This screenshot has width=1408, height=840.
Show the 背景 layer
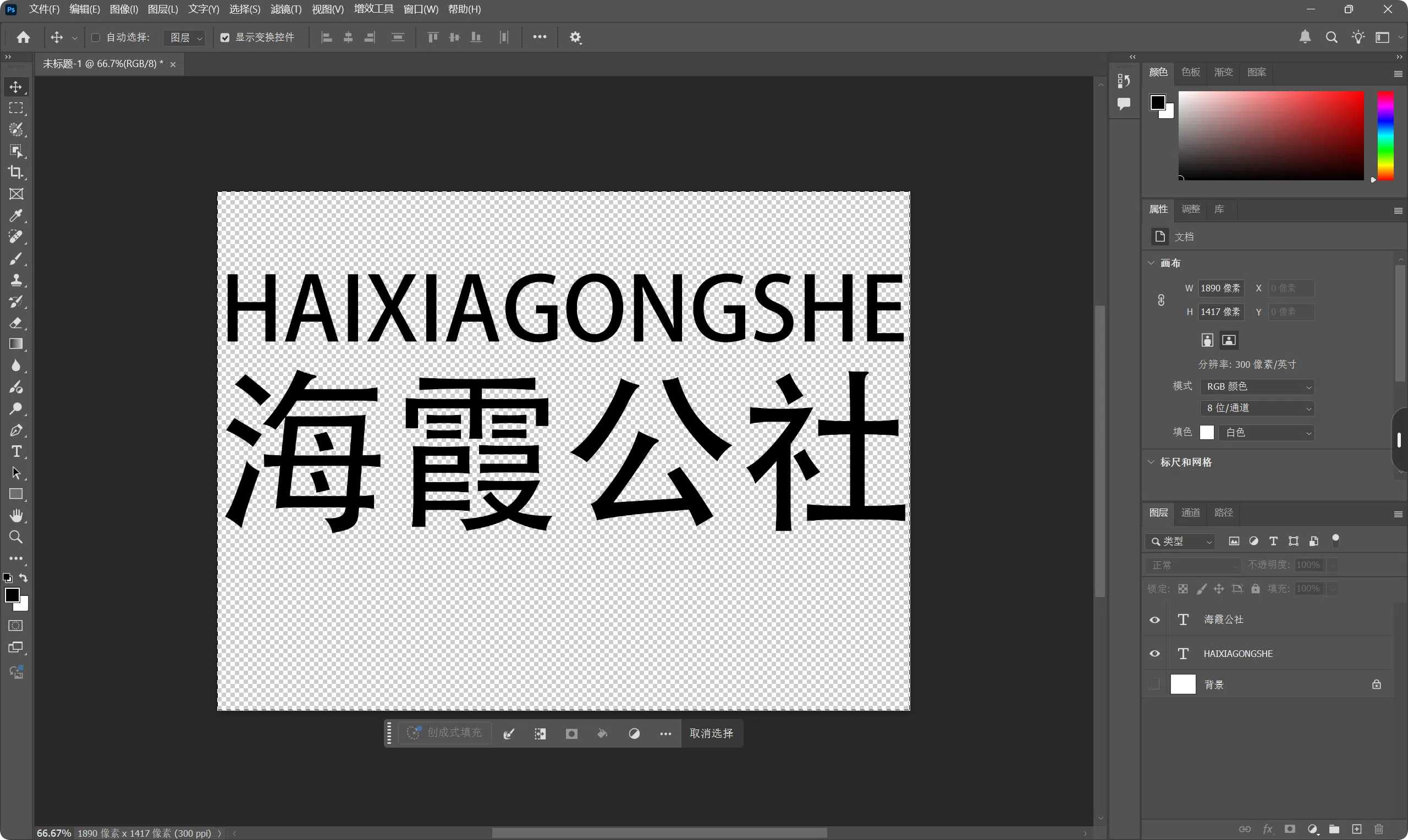pyautogui.click(x=1154, y=684)
